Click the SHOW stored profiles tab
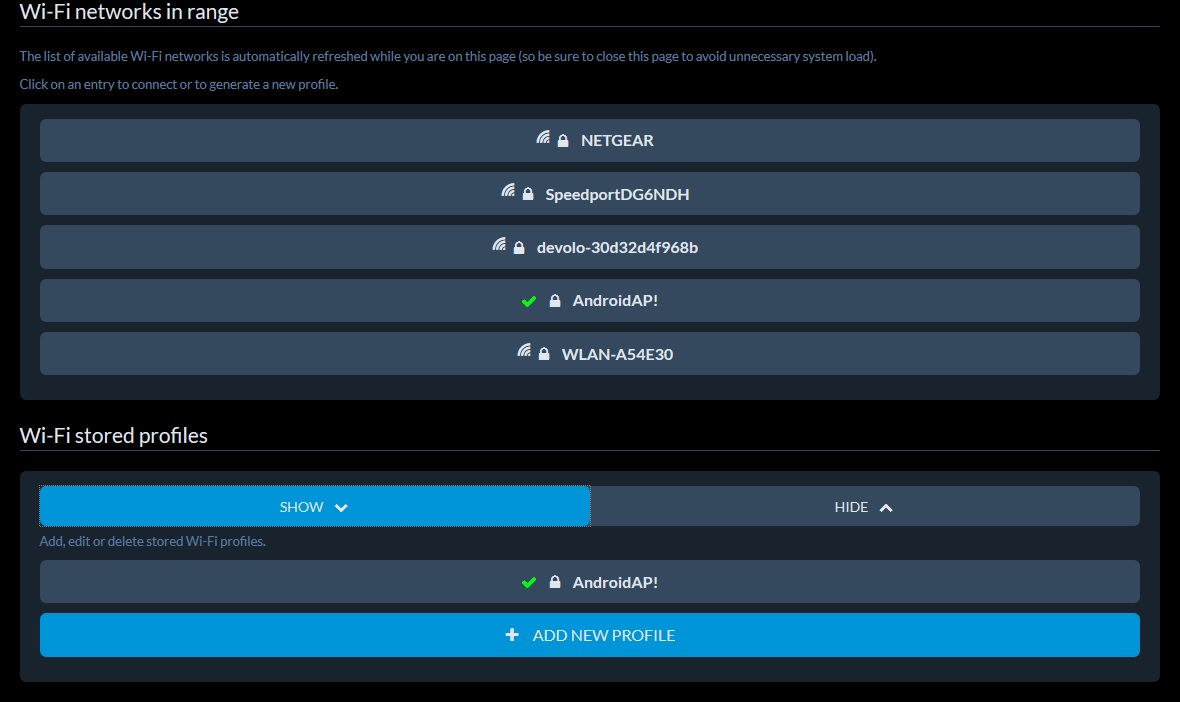1180x702 pixels. coord(315,506)
